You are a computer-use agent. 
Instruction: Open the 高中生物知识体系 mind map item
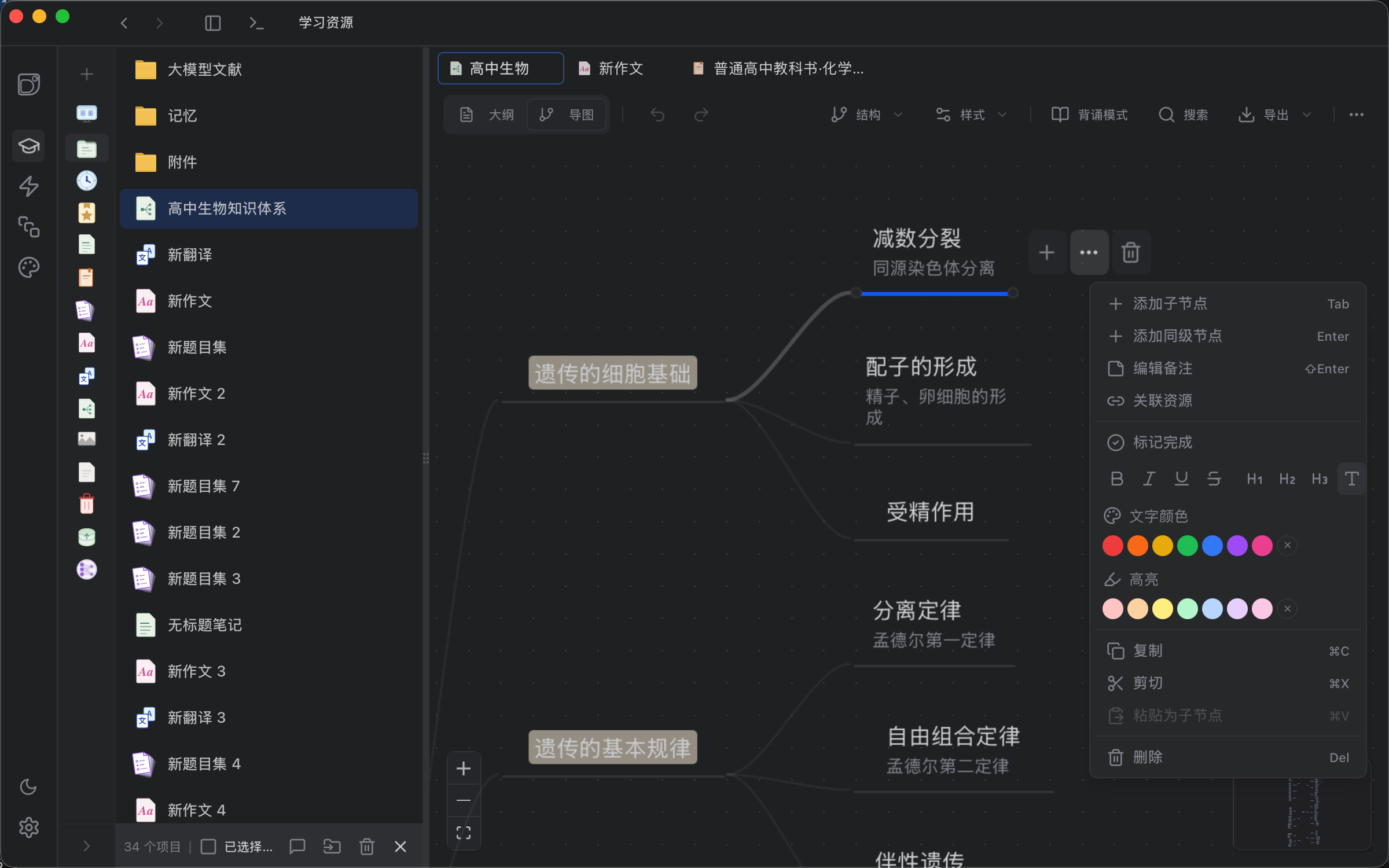227,209
